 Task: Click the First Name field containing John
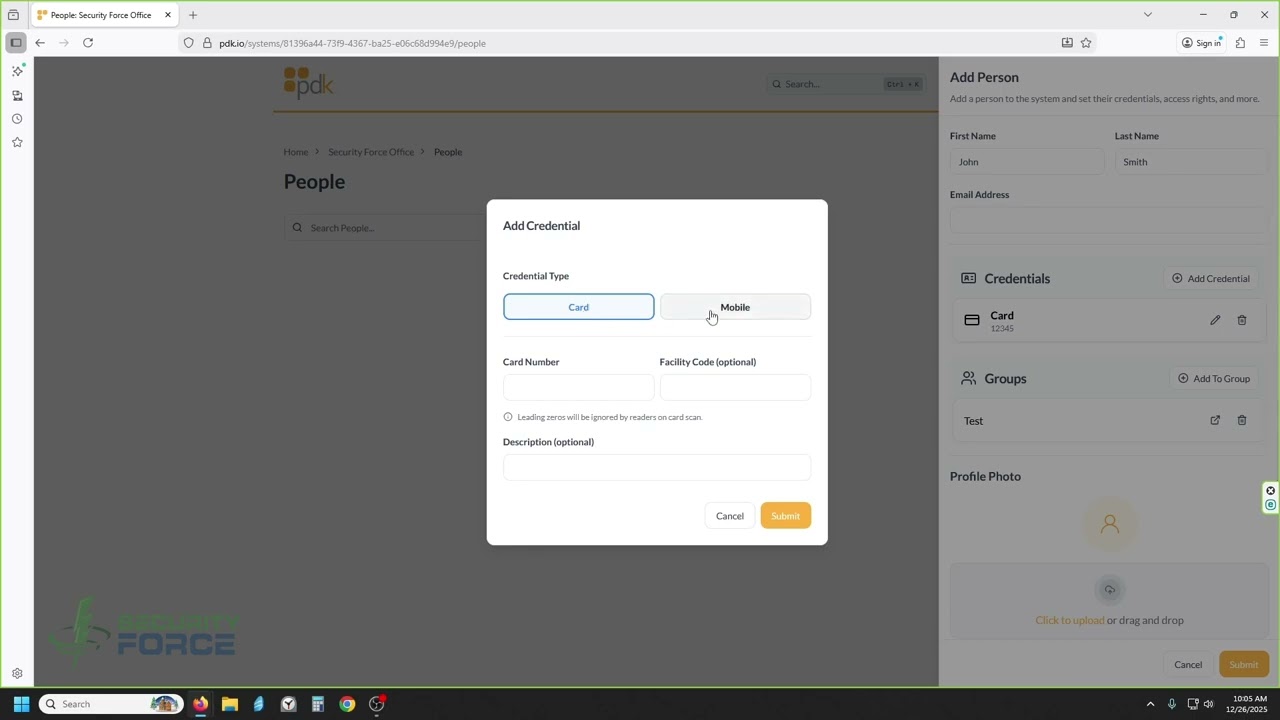[x=1027, y=162]
